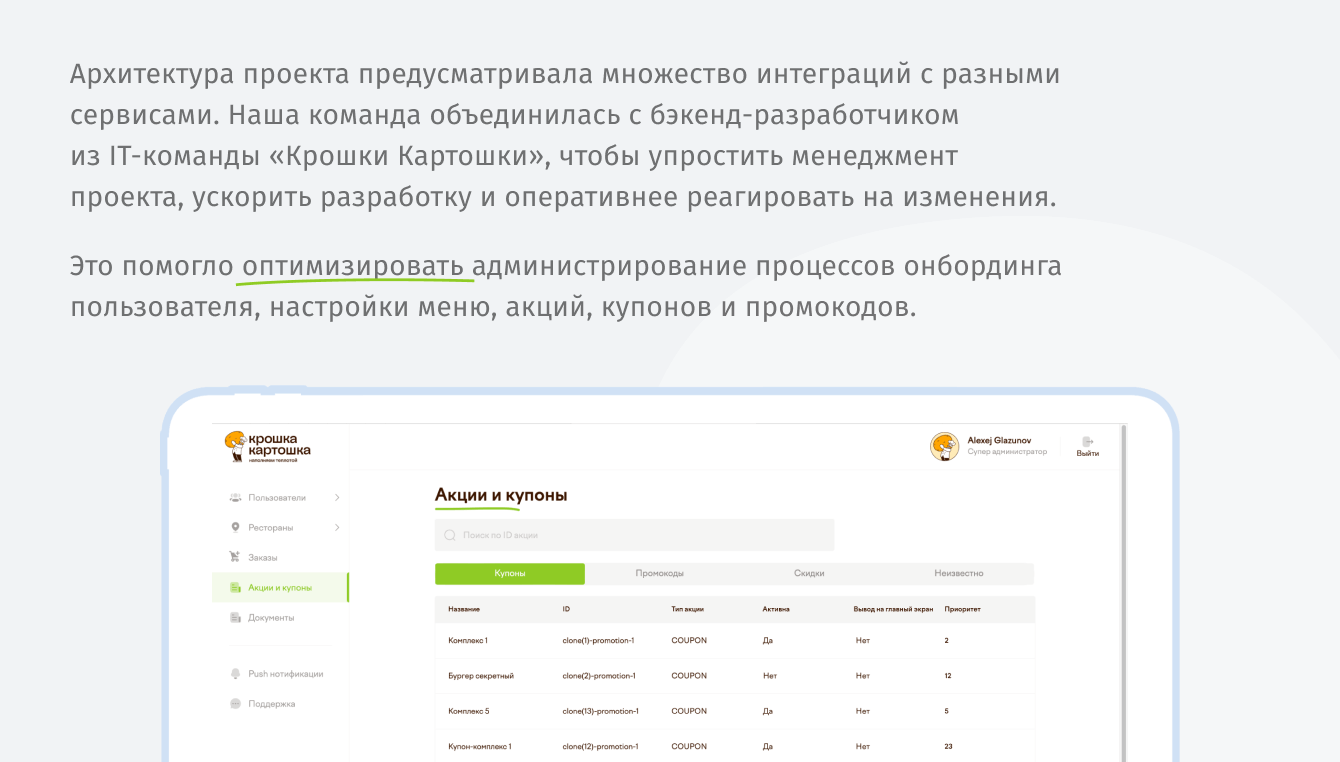Click priority value 23 in Купон-комплекс 1 row

[x=948, y=746]
